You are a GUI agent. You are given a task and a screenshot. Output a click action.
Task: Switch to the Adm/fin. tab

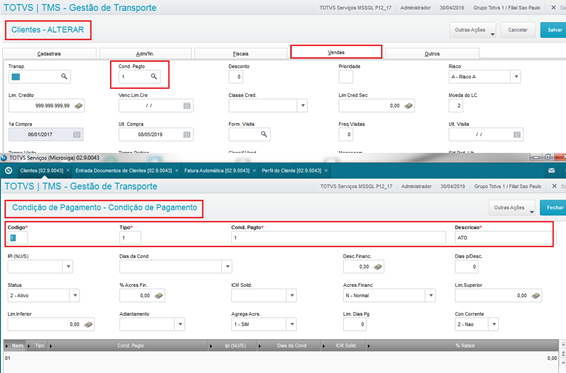145,54
